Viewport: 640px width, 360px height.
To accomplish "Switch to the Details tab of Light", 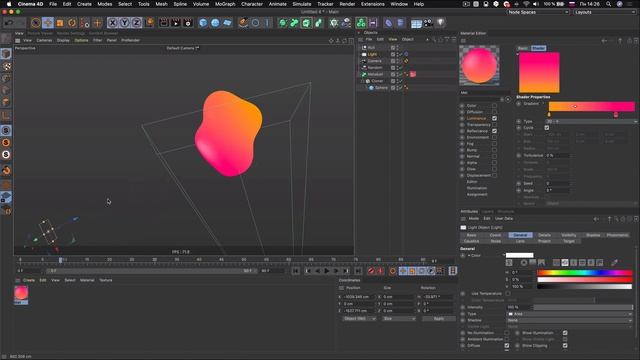I will coord(544,235).
